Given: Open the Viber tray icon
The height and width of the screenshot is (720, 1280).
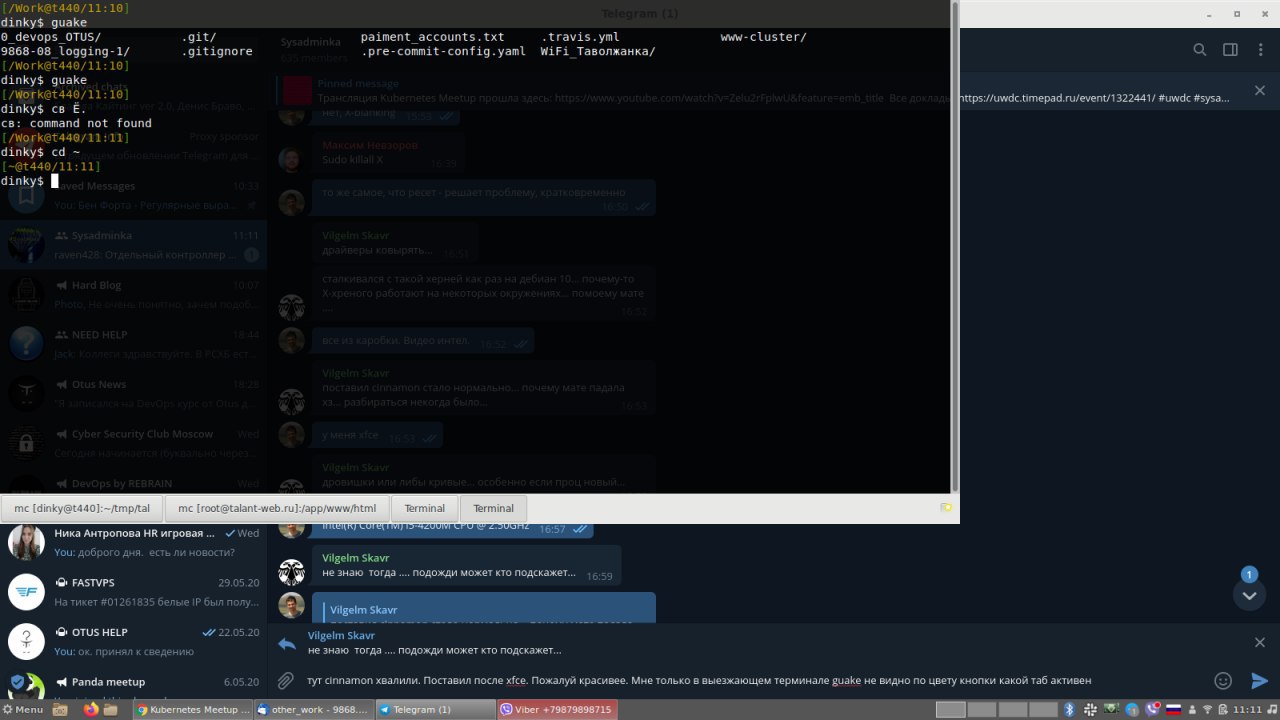Looking at the screenshot, I should point(1153,709).
